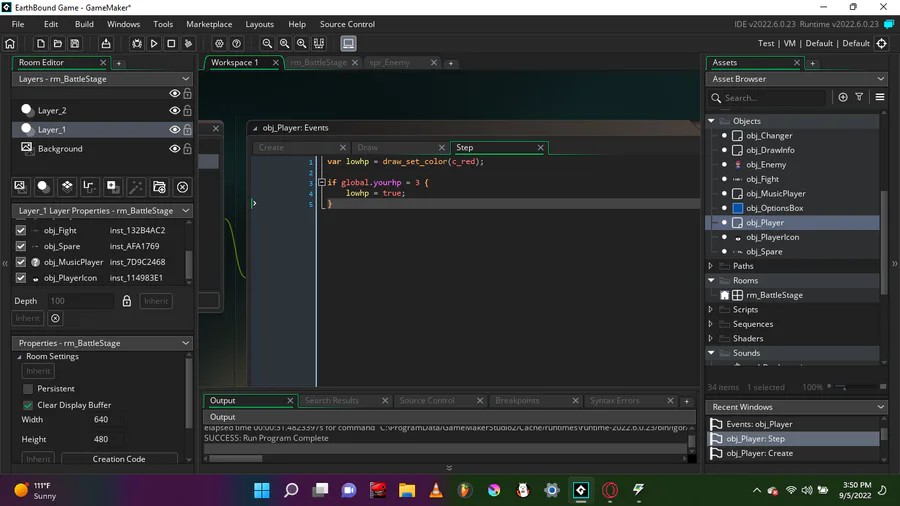Open the Syntax Errors tab
This screenshot has width=900, height=506.
pyautogui.click(x=615, y=400)
